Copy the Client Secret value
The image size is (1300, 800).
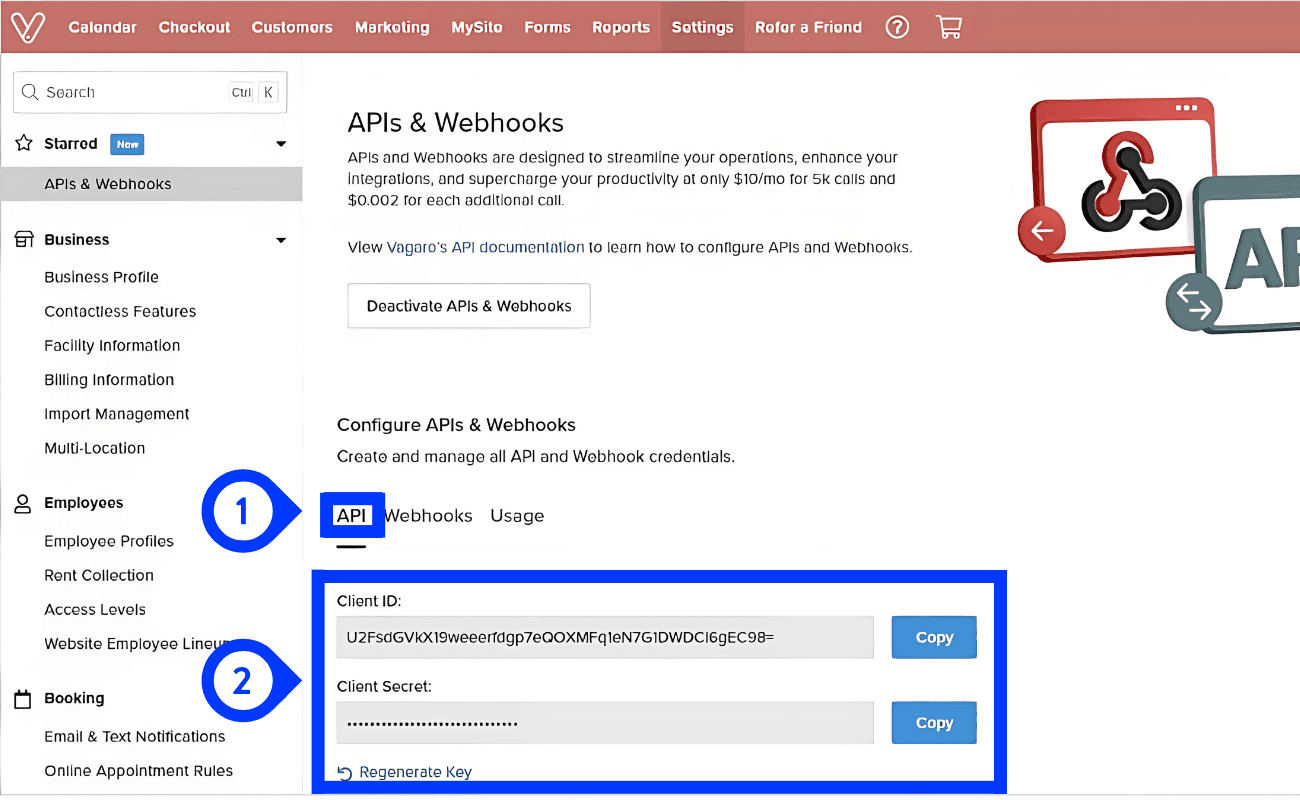coord(933,722)
